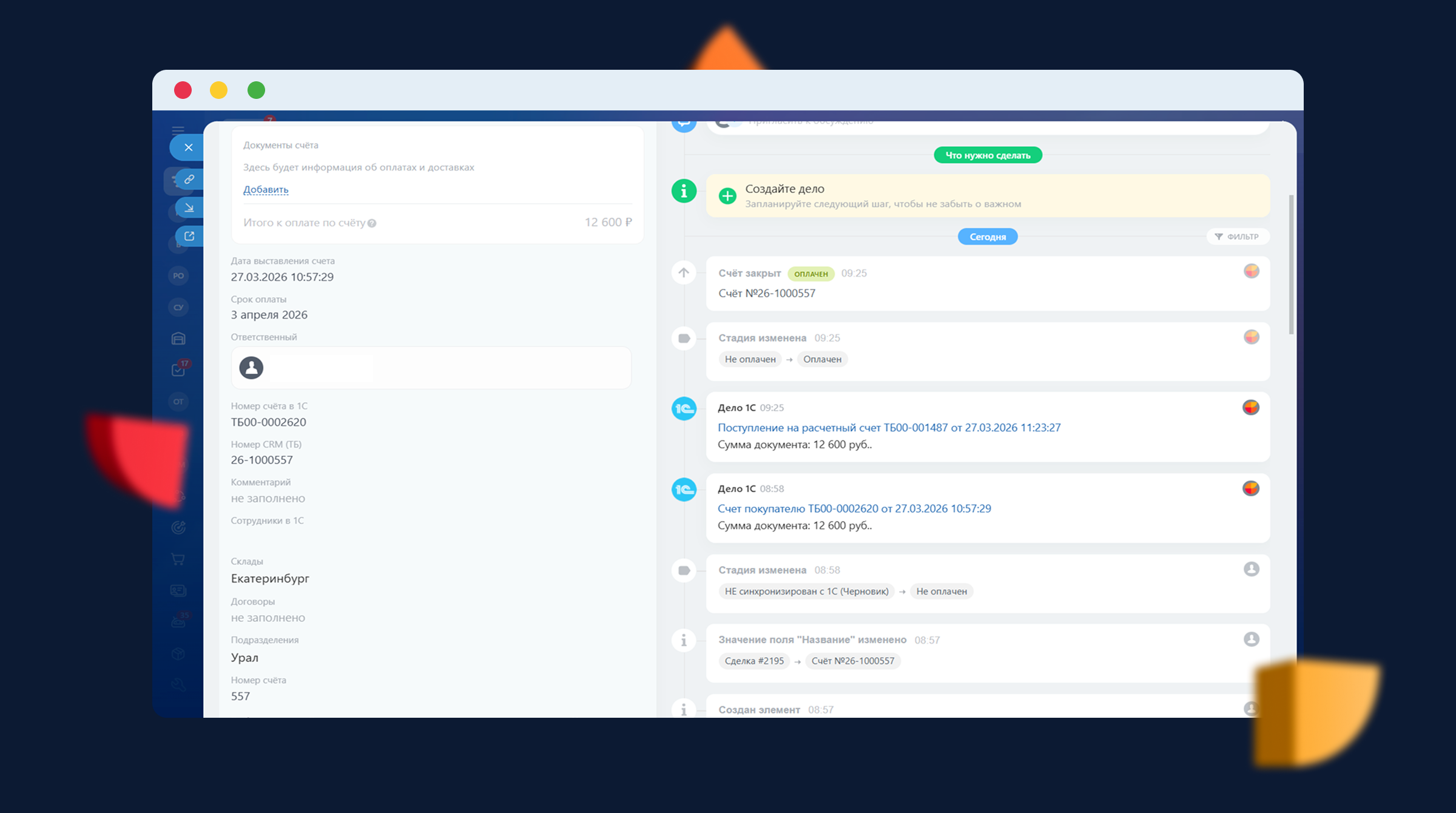Click Добавить link in invoice documents

coord(266,189)
